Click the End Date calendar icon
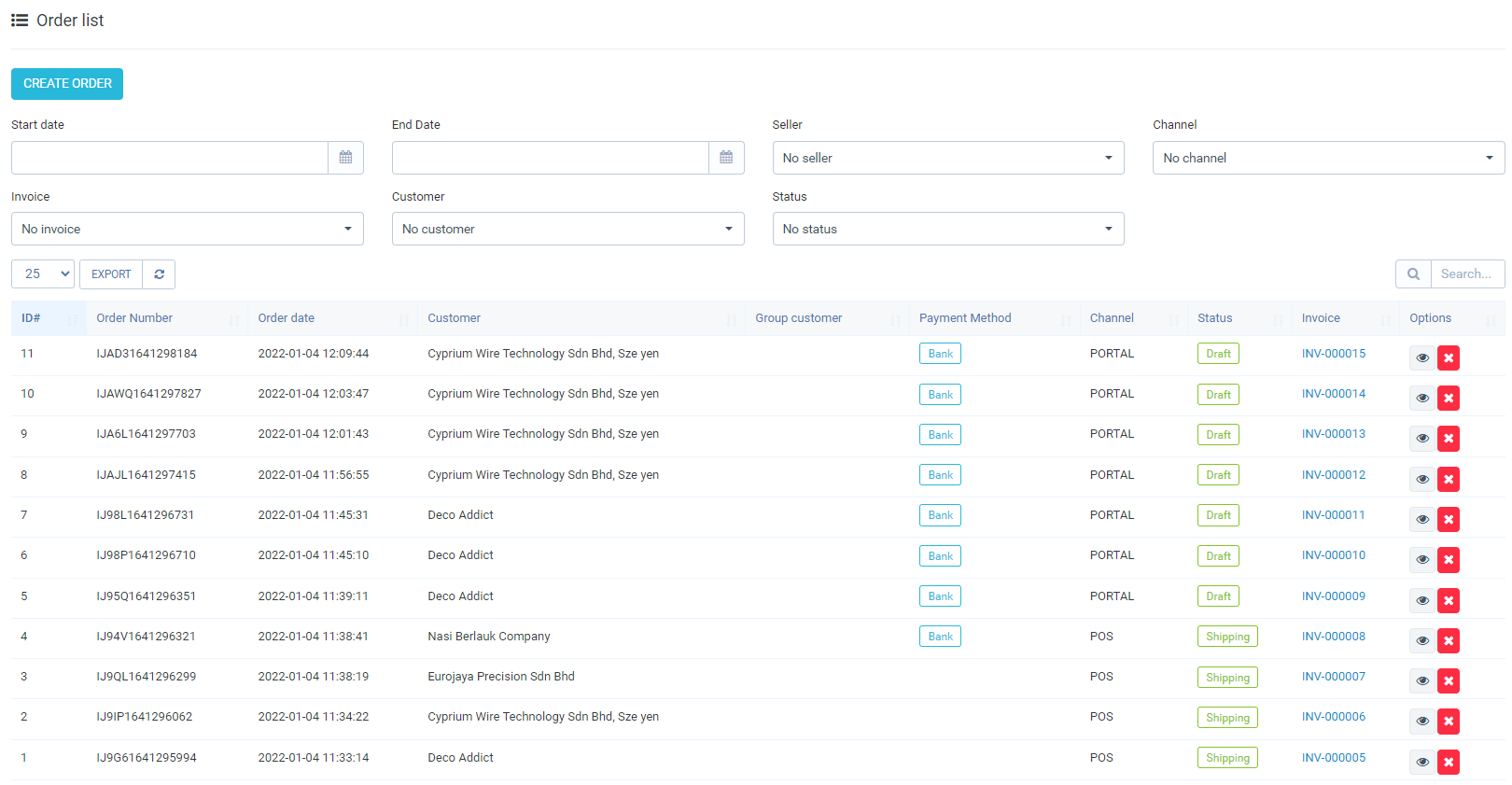This screenshot has width=1512, height=785. coord(726,158)
